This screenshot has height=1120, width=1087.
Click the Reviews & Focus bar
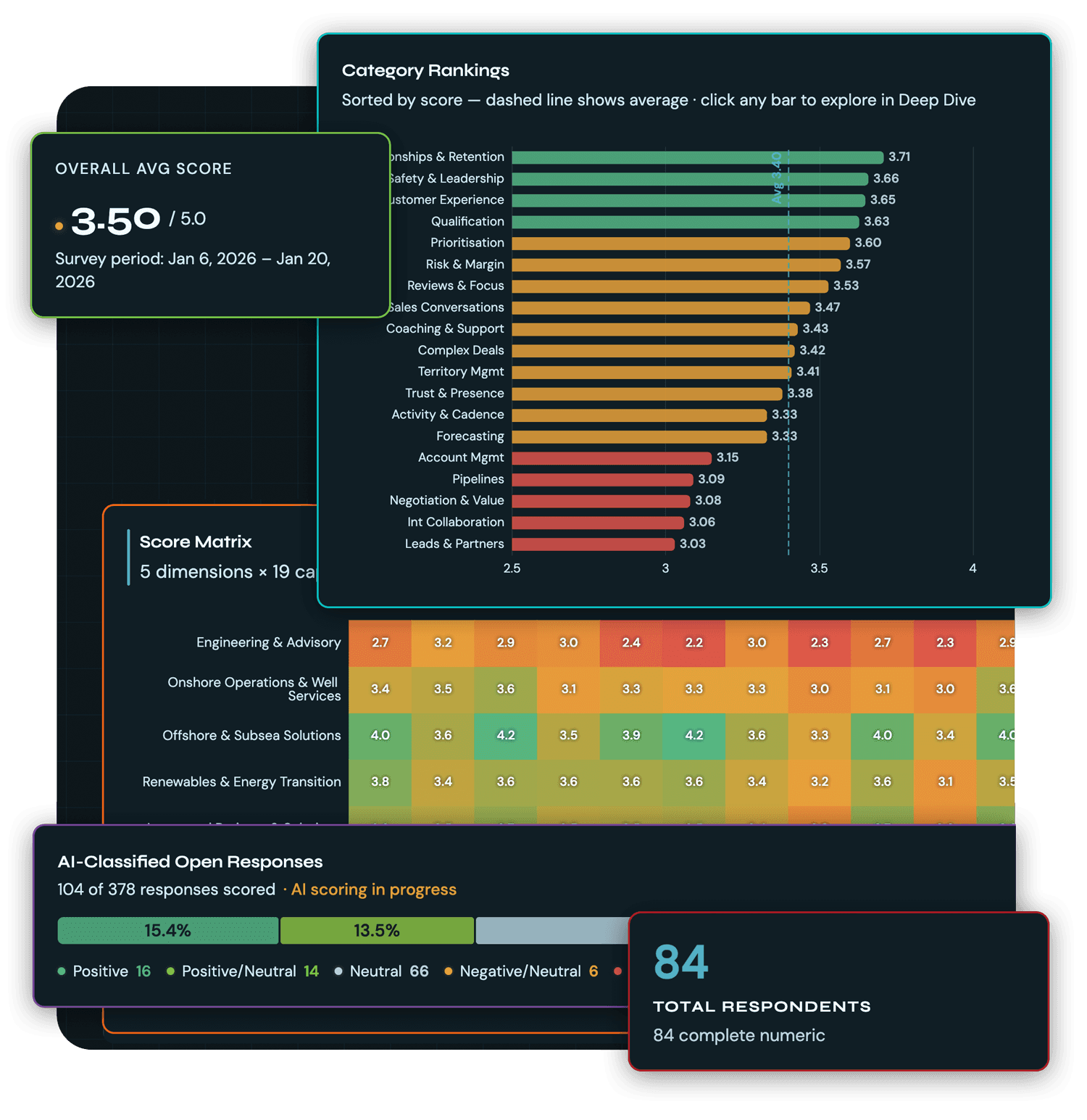670,286
